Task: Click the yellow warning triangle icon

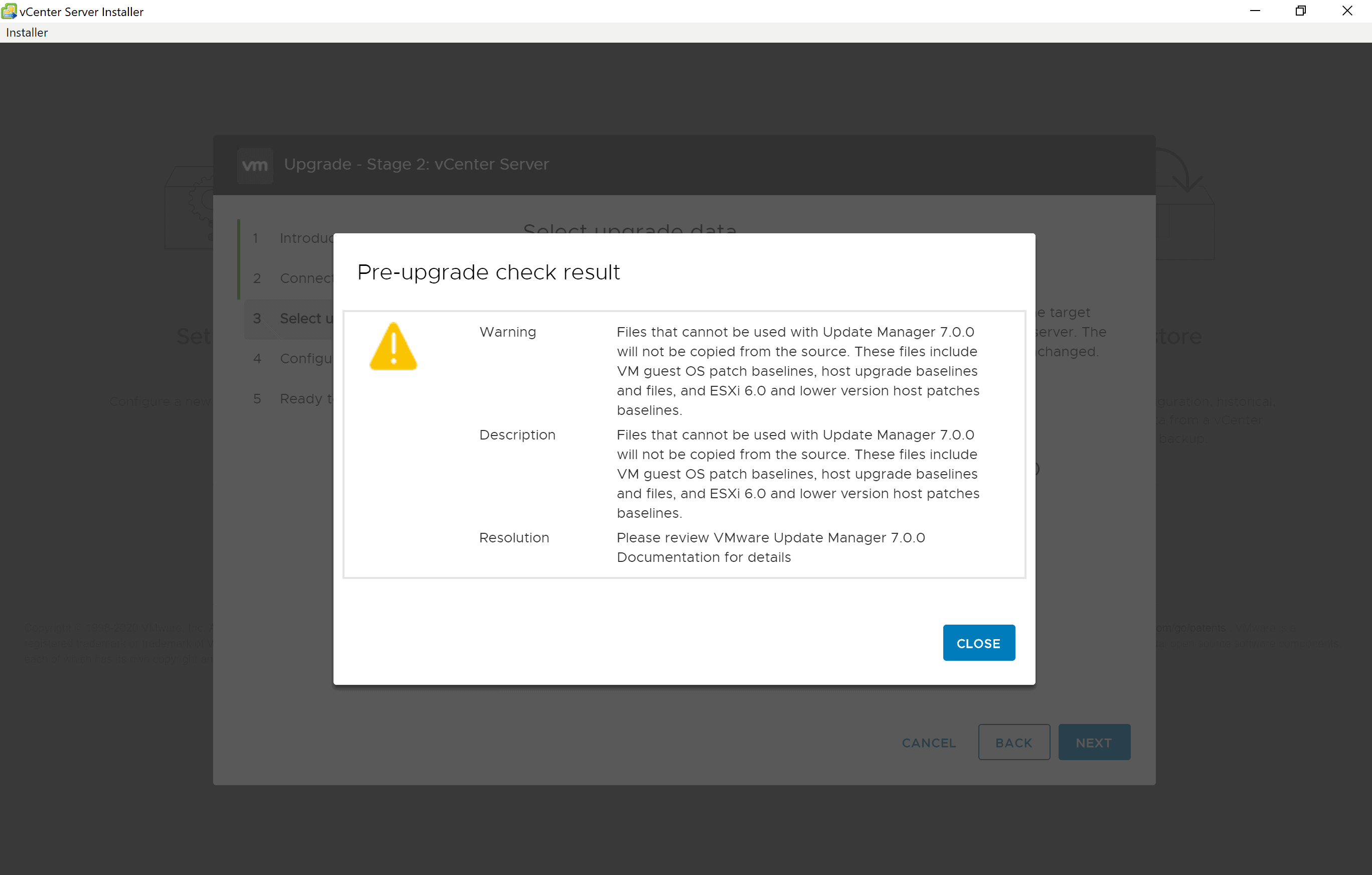Action: (x=393, y=347)
